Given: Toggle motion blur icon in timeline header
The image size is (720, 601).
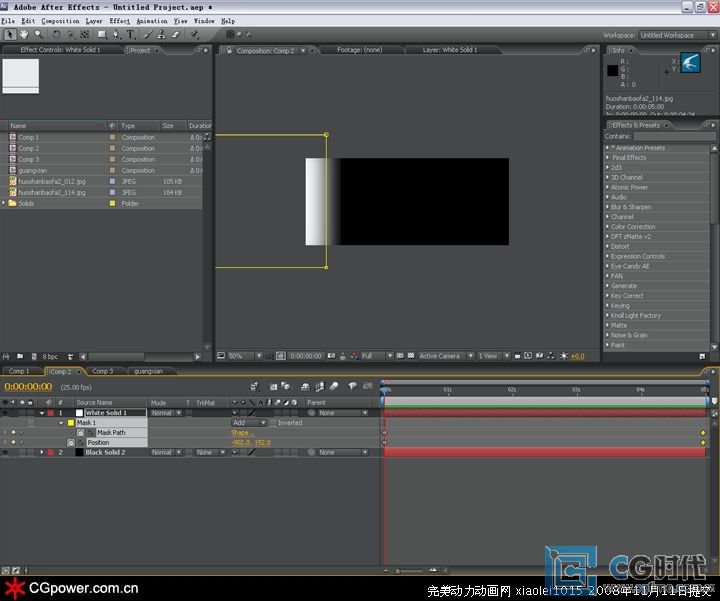Looking at the screenshot, I should [x=334, y=387].
